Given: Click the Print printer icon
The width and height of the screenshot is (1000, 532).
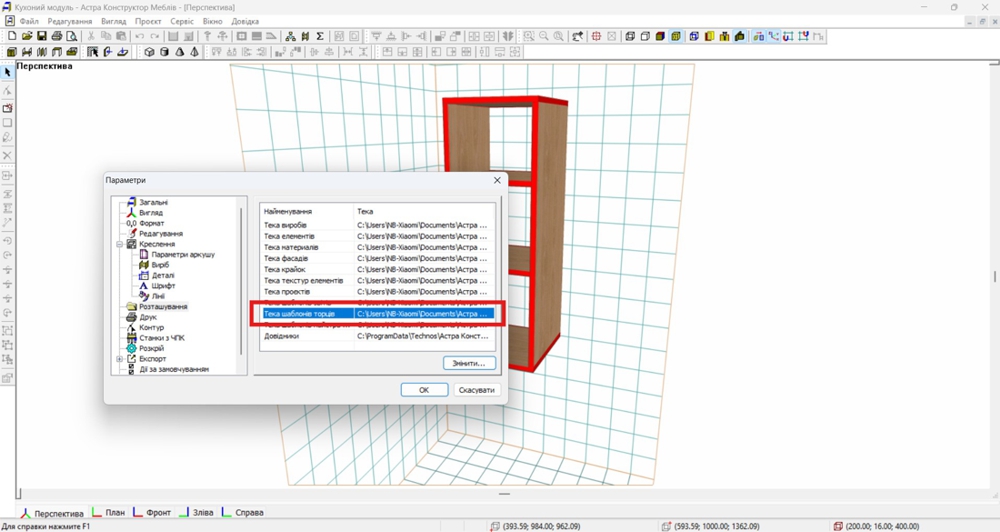Looking at the screenshot, I should (x=57, y=36).
